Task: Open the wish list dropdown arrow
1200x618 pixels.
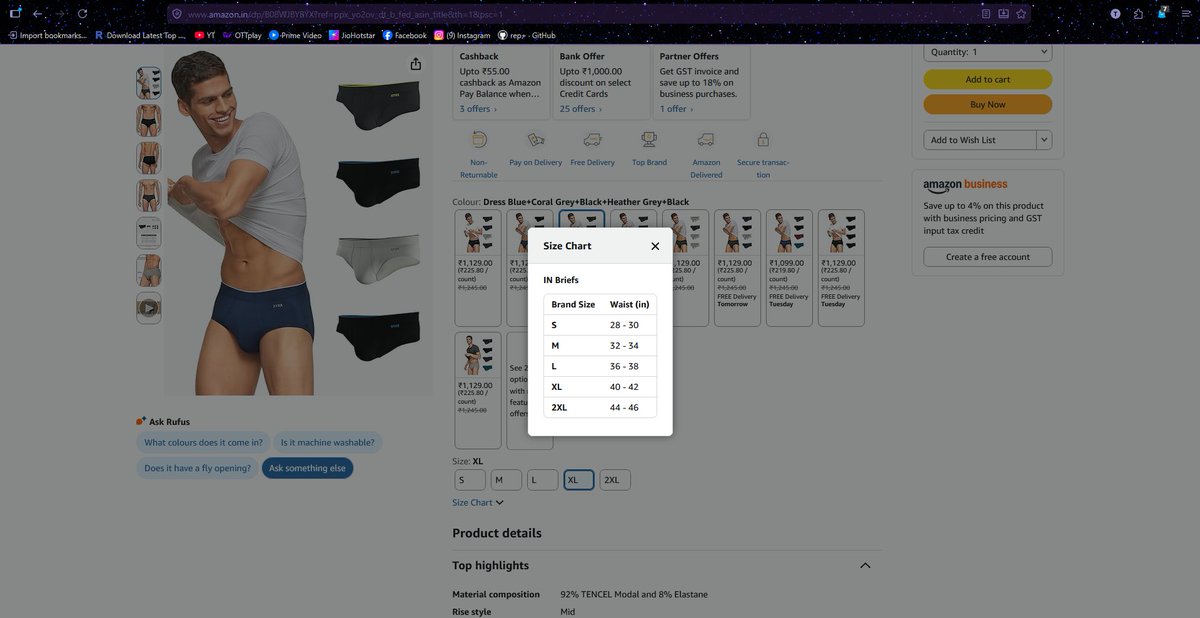Action: (x=1044, y=140)
